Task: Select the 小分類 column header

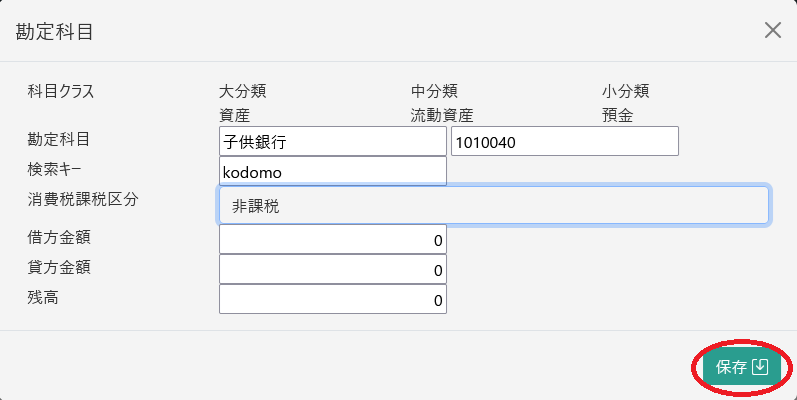Action: click(626, 91)
